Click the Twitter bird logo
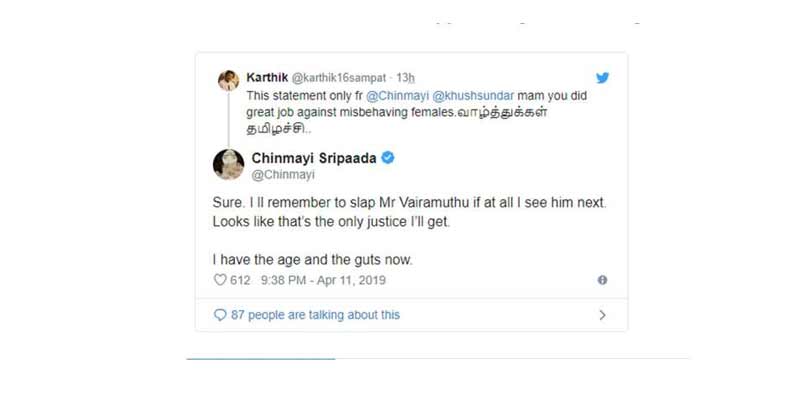 [603, 78]
